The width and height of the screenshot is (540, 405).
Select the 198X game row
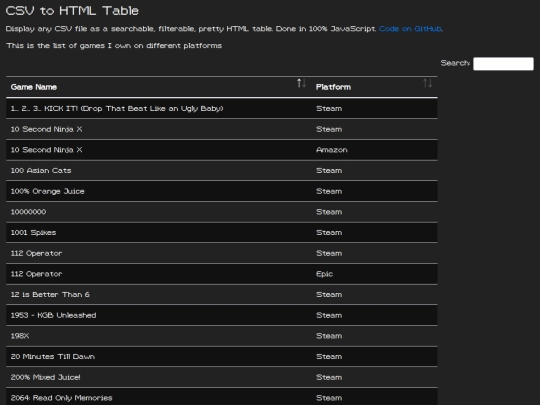coord(222,336)
